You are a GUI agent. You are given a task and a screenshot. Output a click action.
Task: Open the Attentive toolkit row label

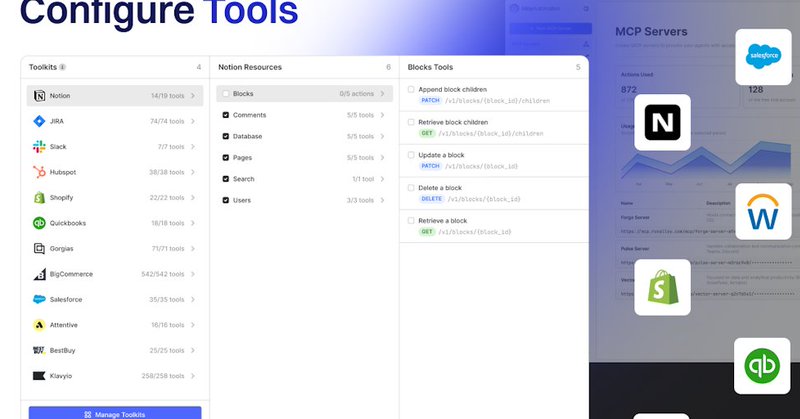[64, 325]
